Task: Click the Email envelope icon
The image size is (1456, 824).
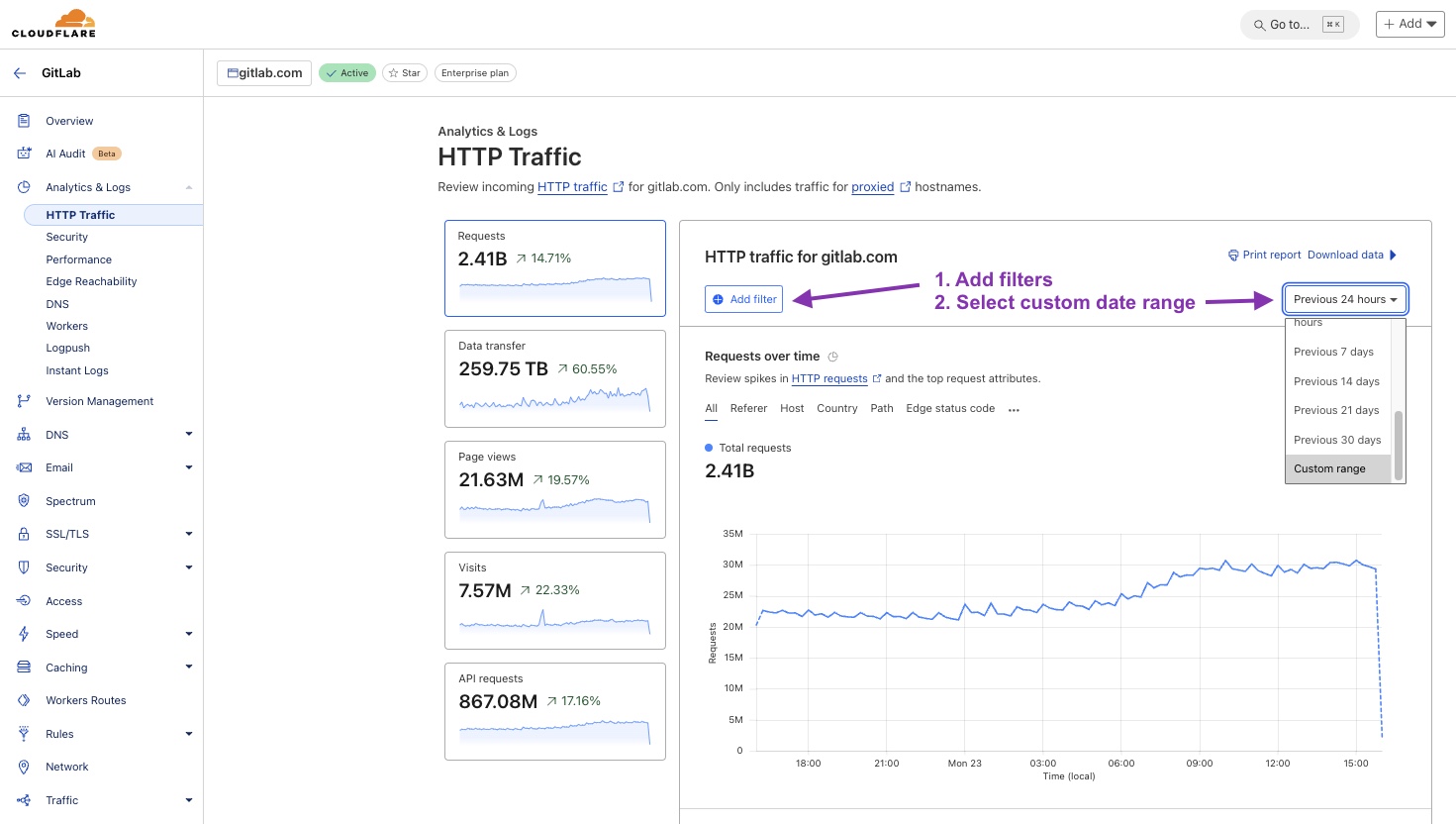Action: coord(24,467)
